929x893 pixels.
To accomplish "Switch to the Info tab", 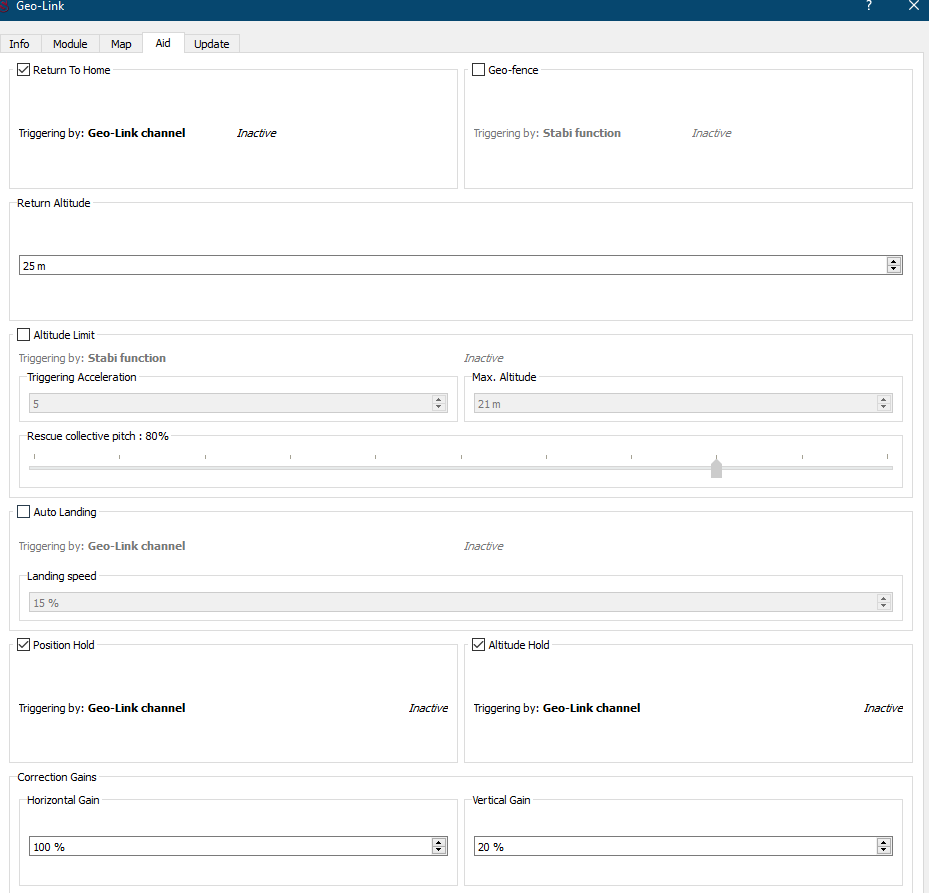I will tap(19, 44).
